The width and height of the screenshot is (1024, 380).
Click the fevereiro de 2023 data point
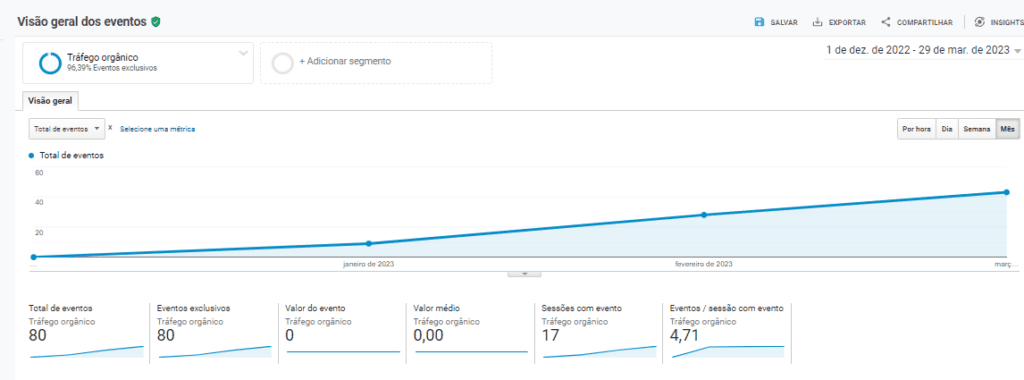click(703, 215)
